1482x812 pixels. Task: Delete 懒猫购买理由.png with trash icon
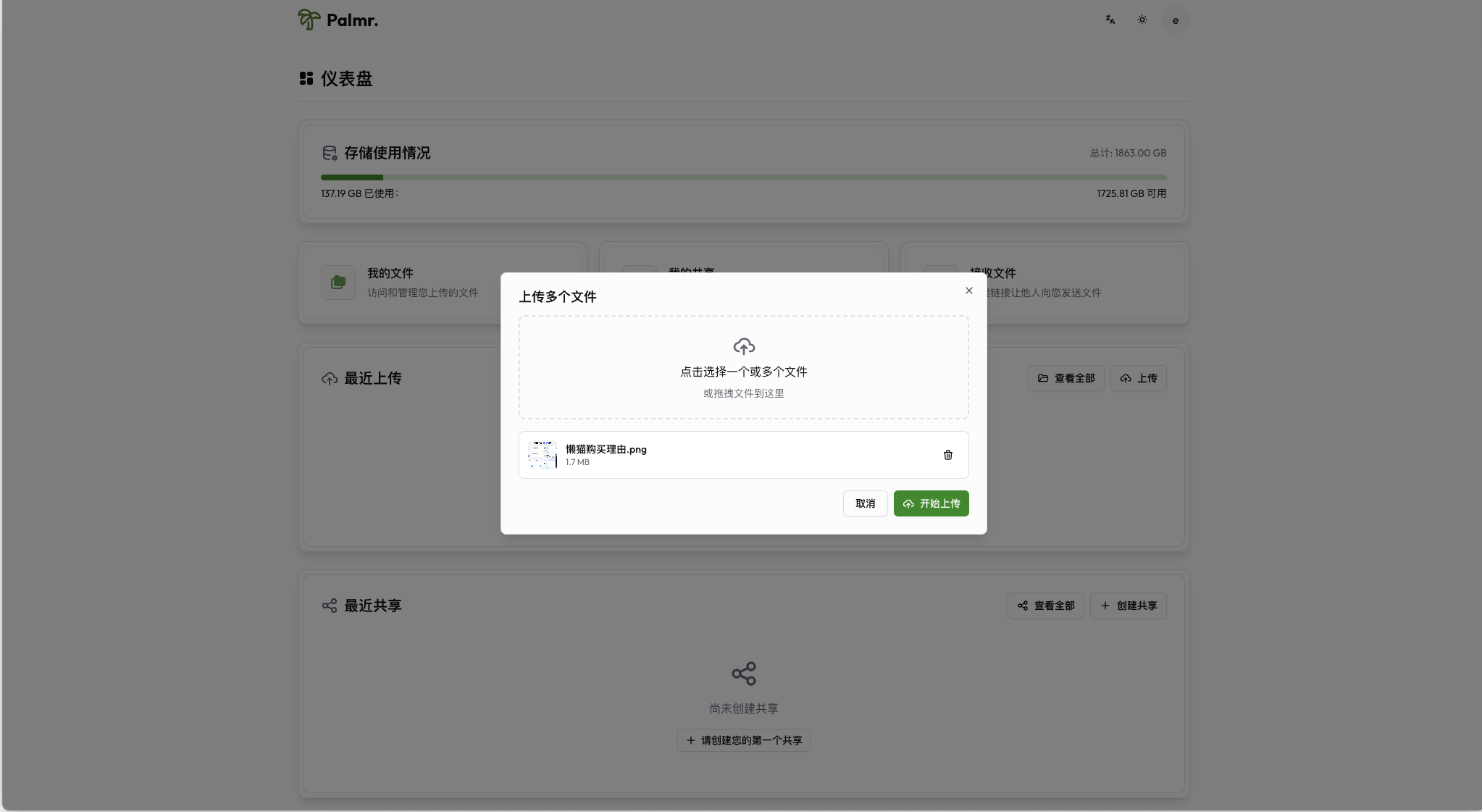point(948,455)
